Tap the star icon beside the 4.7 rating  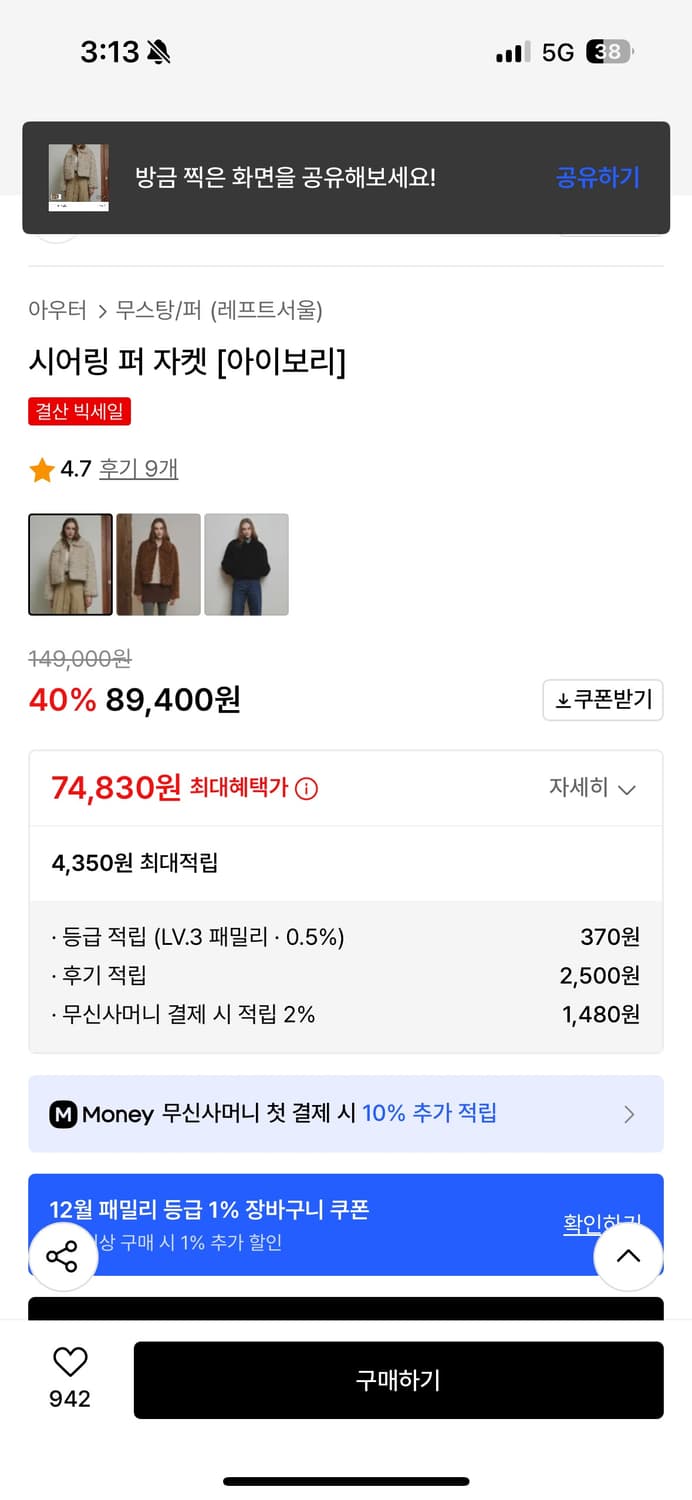40,468
